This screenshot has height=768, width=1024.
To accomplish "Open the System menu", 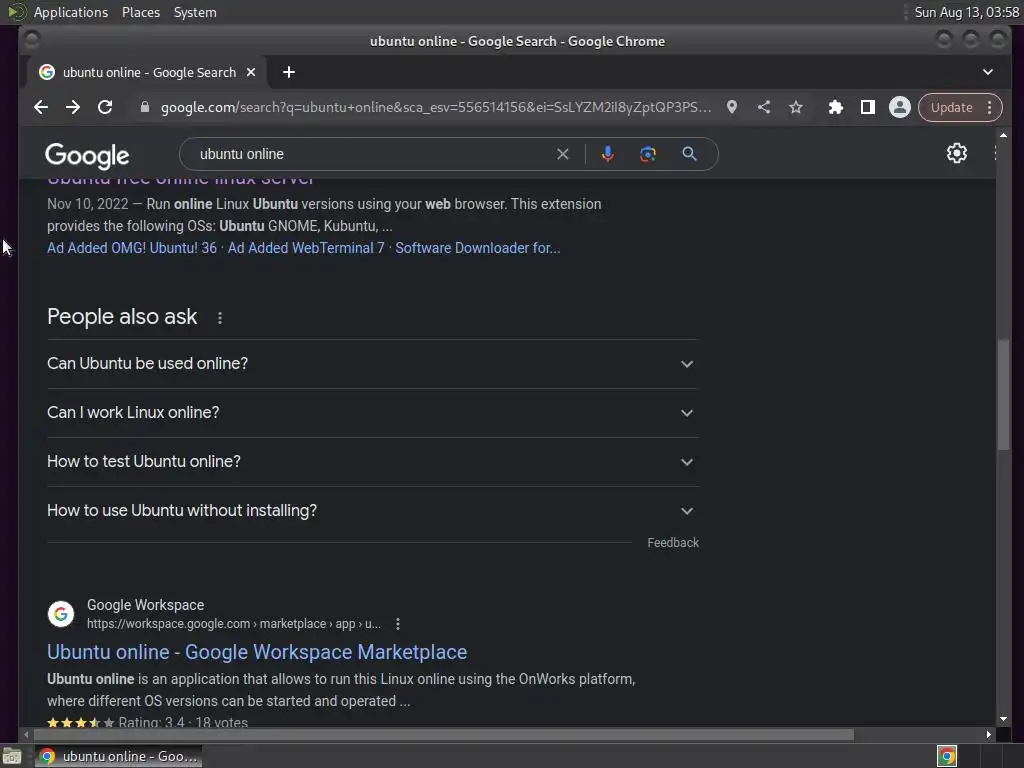I will 195,12.
